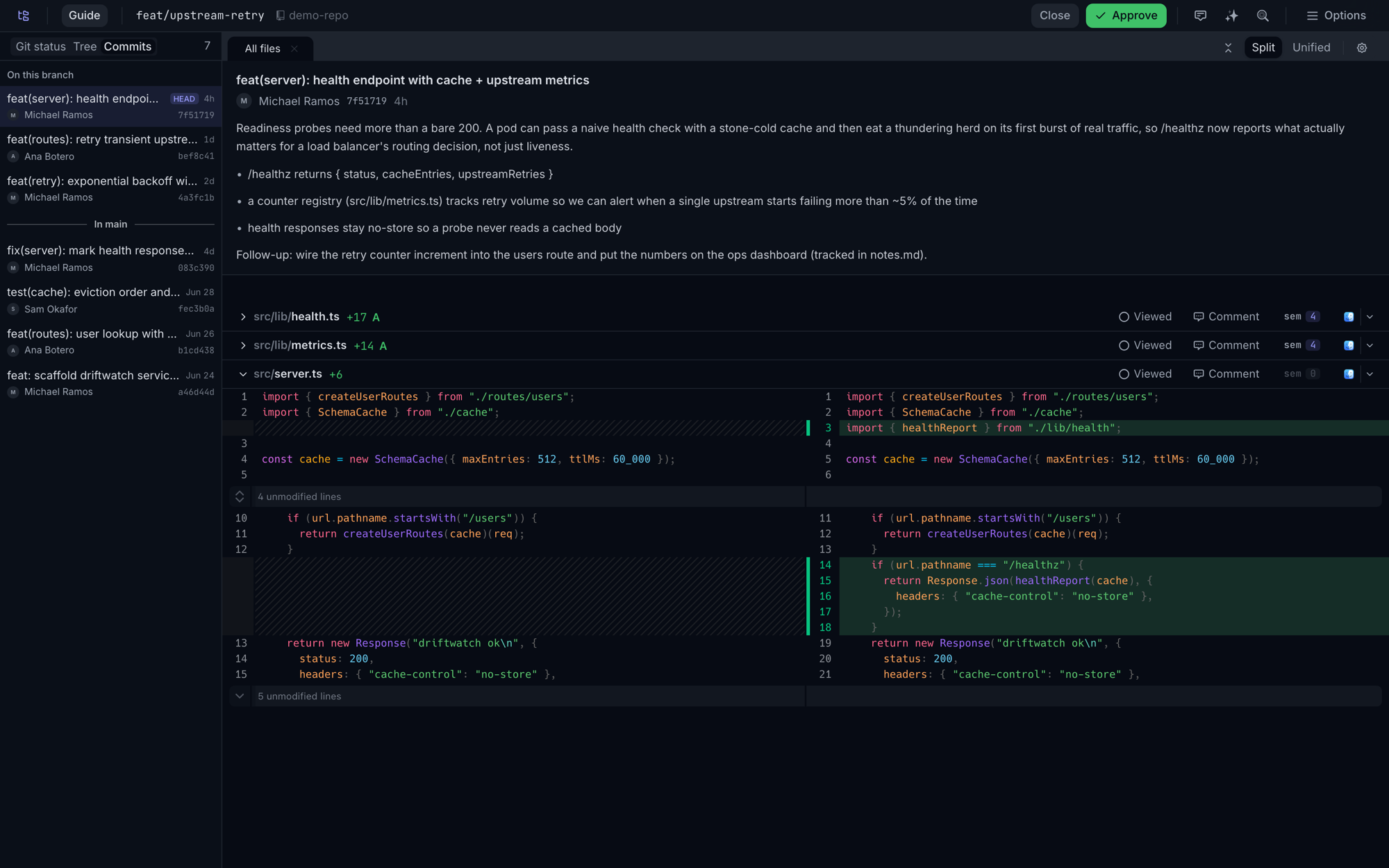Viewport: 1389px width, 868px height.
Task: Open the Options menu
Action: coord(1336,15)
